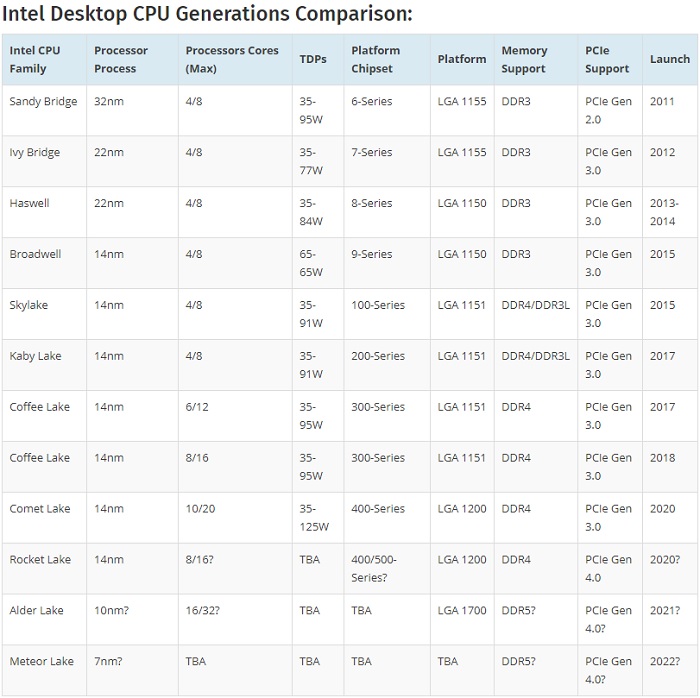Select the 'Processor Process' column header
This screenshot has width=700, height=698.
[121, 59]
